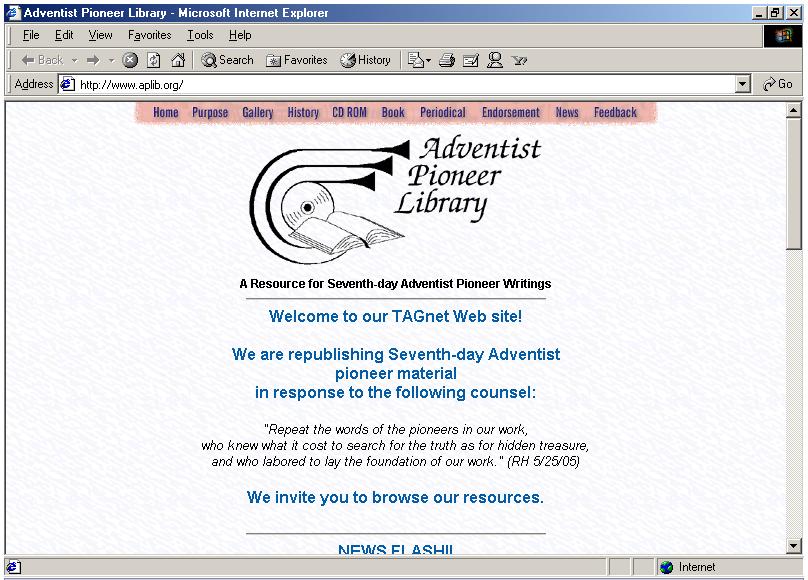Open the Endorsement page link
This screenshot has width=808, height=580.
pos(511,112)
